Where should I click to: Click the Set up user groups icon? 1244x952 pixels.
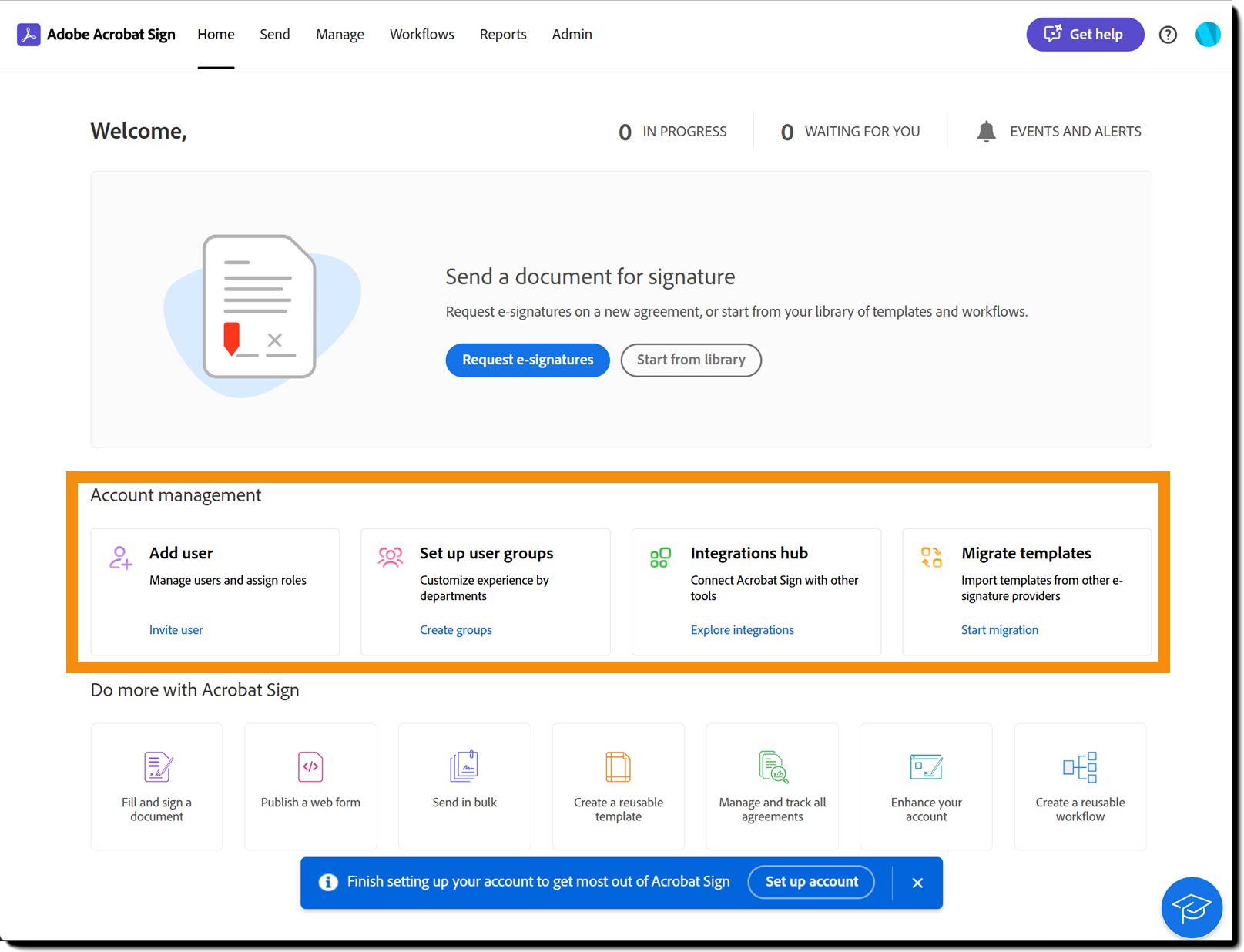click(391, 557)
